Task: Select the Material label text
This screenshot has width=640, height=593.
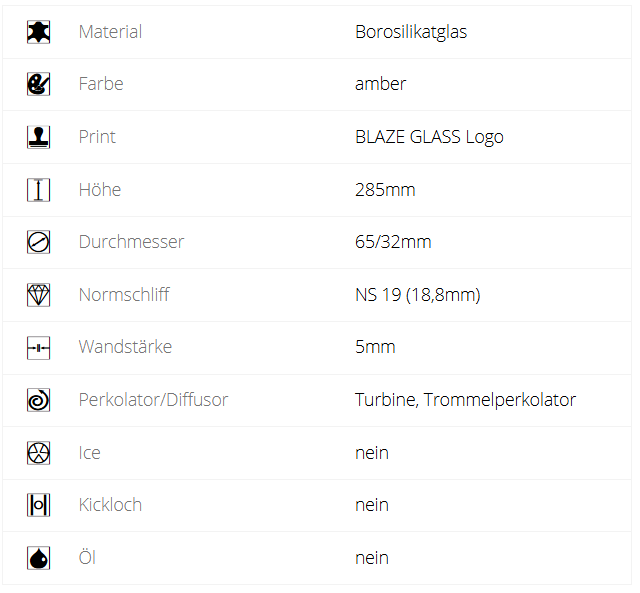Action: pos(110,32)
